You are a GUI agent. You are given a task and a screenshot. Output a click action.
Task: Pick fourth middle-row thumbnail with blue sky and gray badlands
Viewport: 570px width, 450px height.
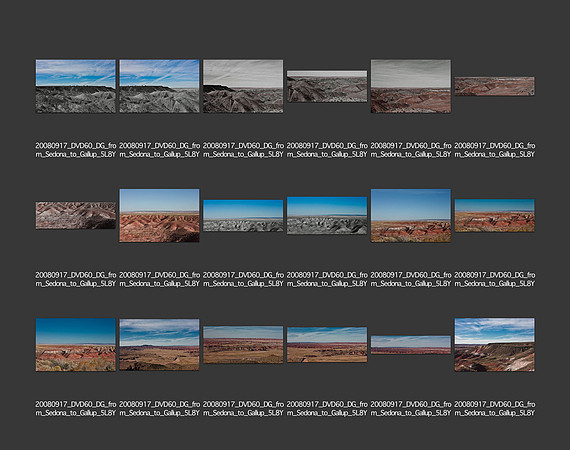click(327, 216)
